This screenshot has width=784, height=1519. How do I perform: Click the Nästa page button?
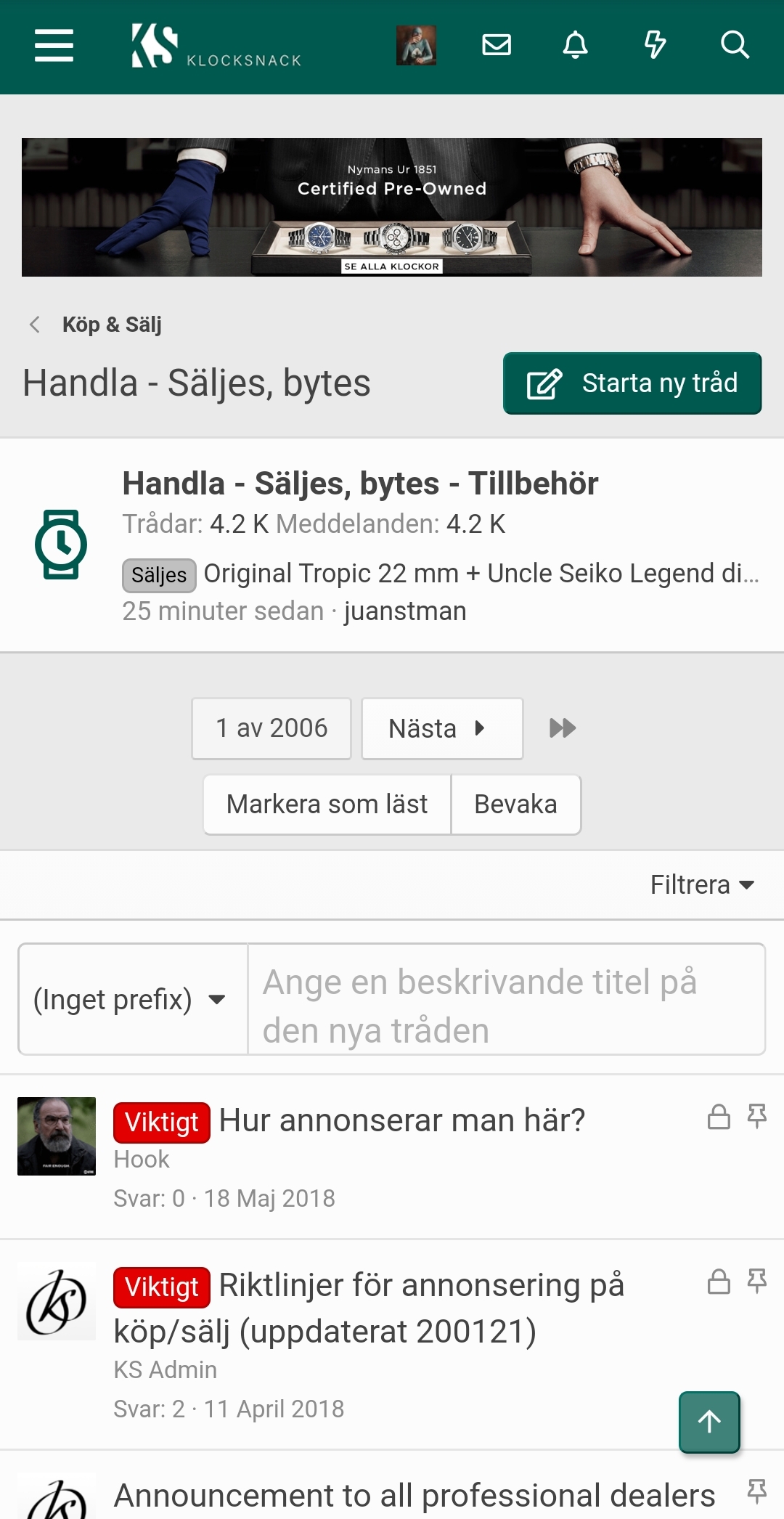(442, 728)
